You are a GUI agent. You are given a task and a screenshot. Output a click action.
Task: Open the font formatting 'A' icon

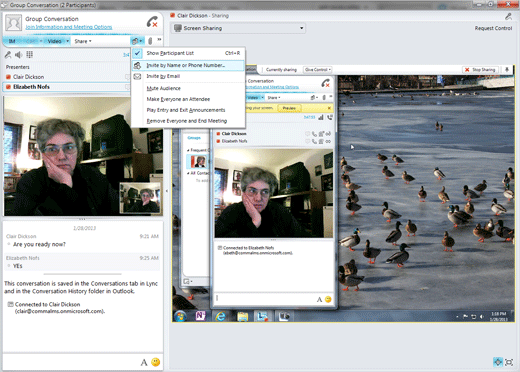(x=144, y=362)
